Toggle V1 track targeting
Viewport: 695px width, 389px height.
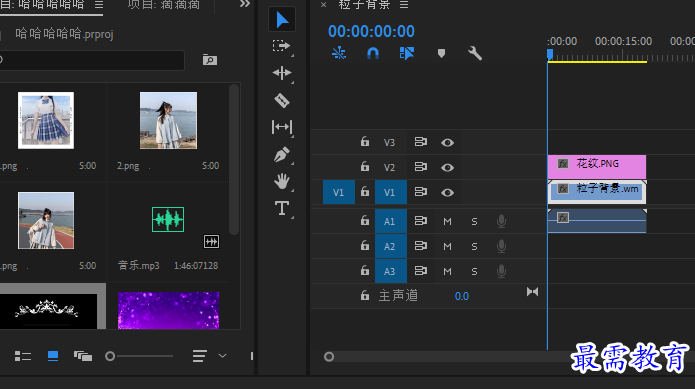(390, 192)
